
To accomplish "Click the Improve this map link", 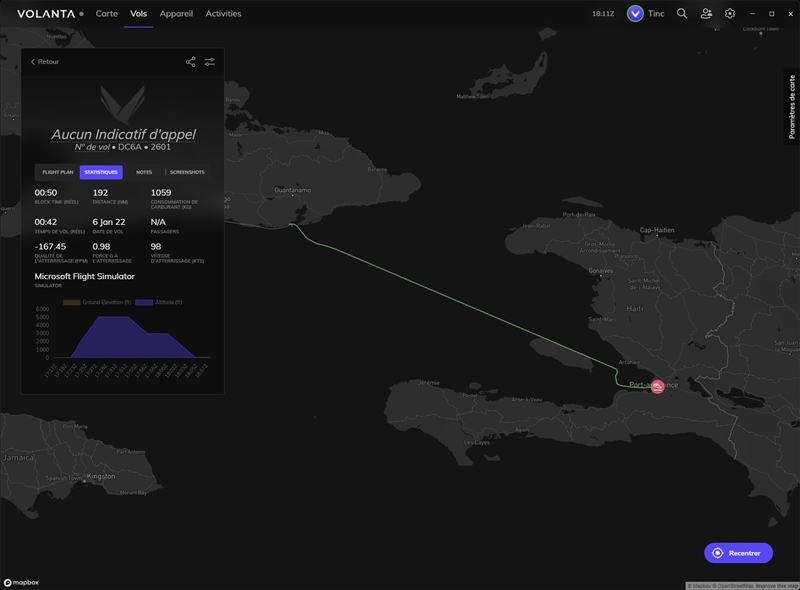I will [x=775, y=586].
